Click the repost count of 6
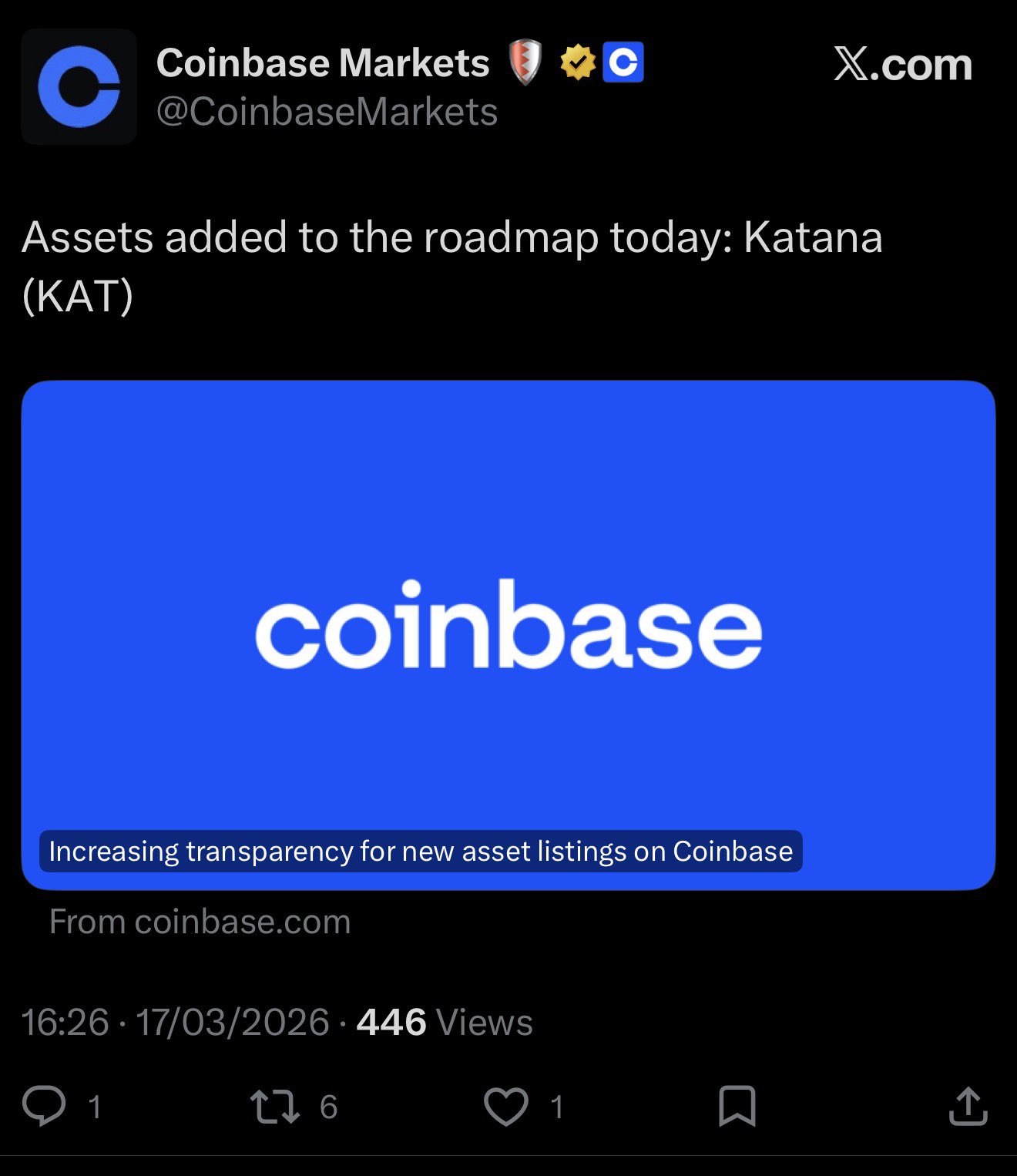 (329, 1107)
